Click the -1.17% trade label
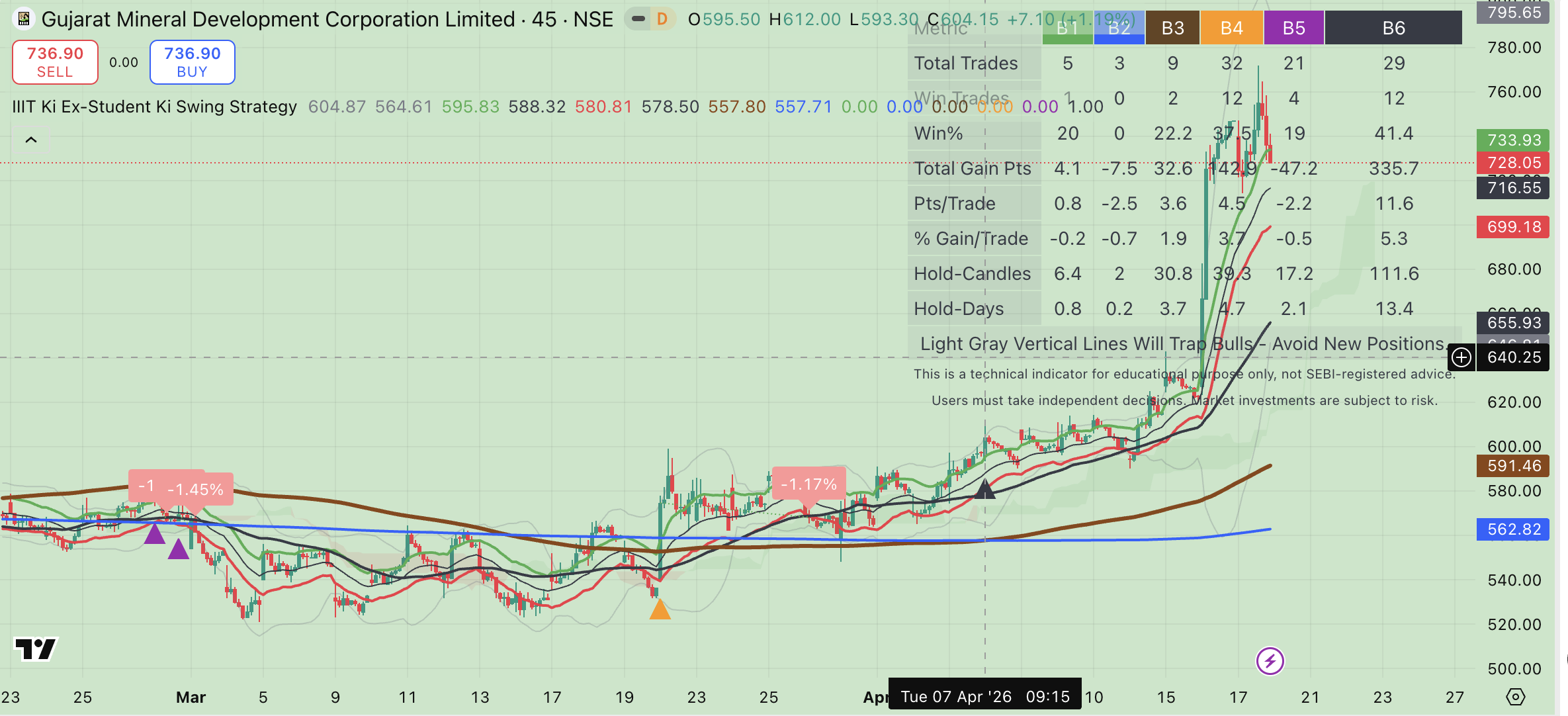 tap(808, 484)
